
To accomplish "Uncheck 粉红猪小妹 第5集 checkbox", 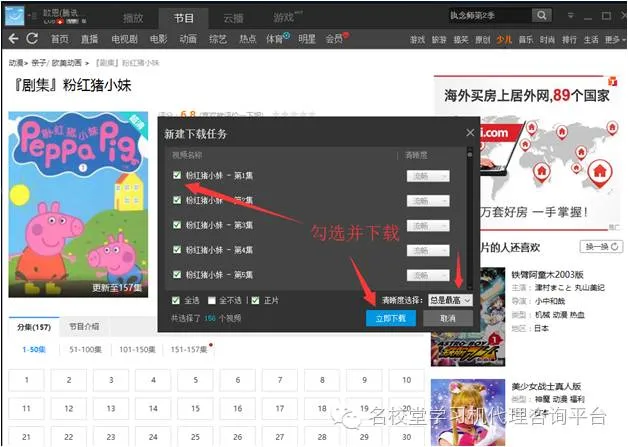I will pyautogui.click(x=177, y=274).
